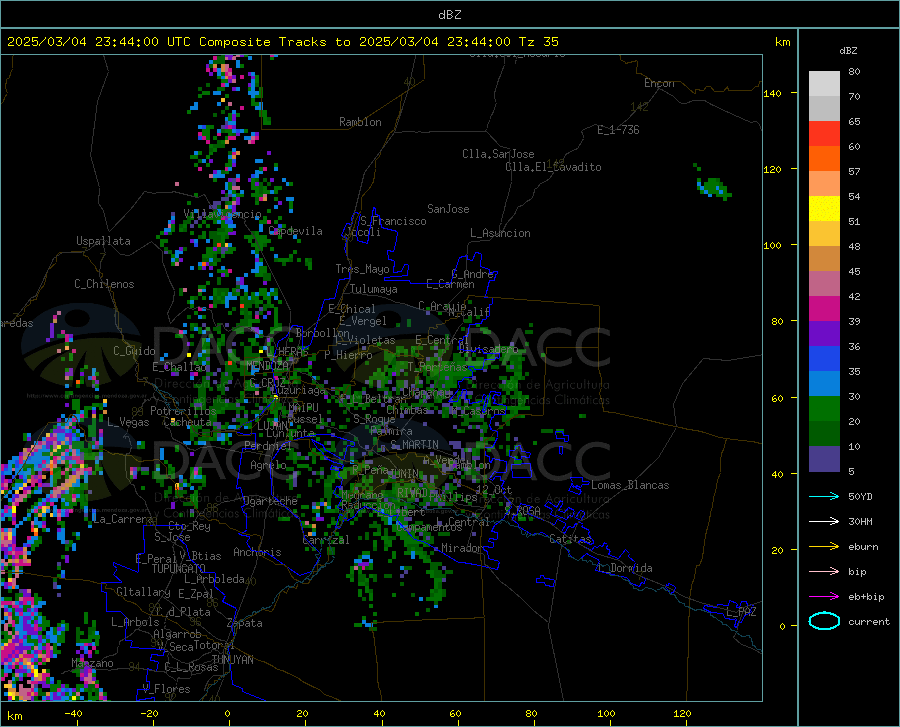
Task: Click the 'Mirador' map label
Action: (461, 548)
